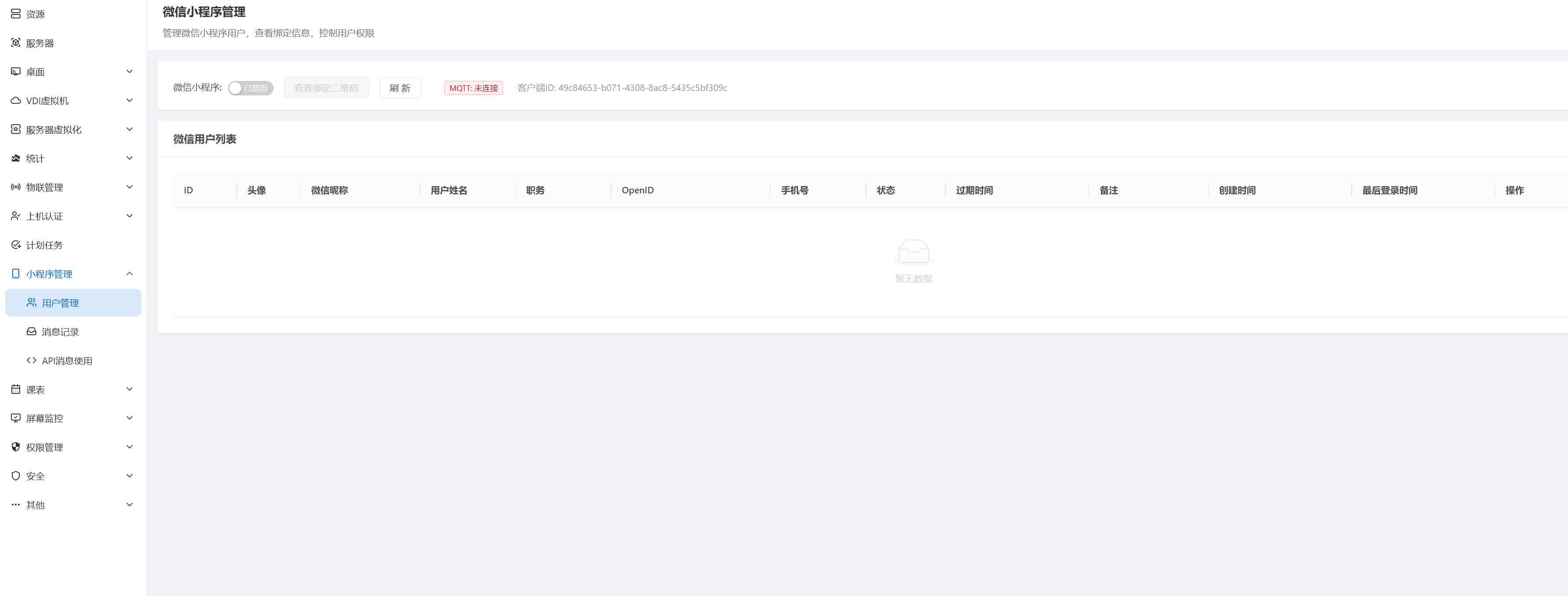1568x596 pixels.
Task: Select the 计划任务 icon
Action: [16, 245]
